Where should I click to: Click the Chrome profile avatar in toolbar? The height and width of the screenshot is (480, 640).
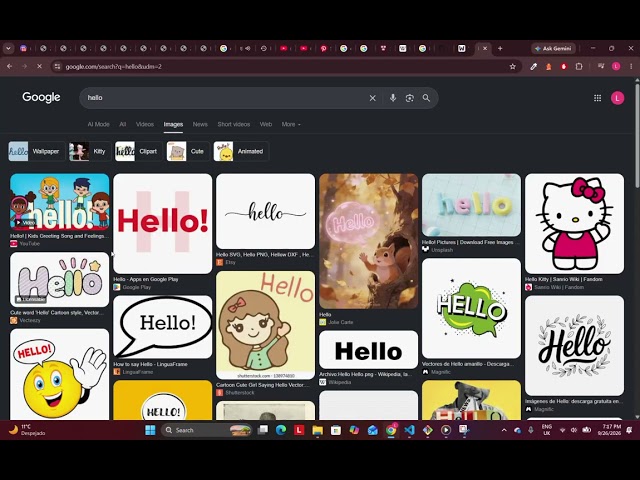pyautogui.click(x=616, y=66)
